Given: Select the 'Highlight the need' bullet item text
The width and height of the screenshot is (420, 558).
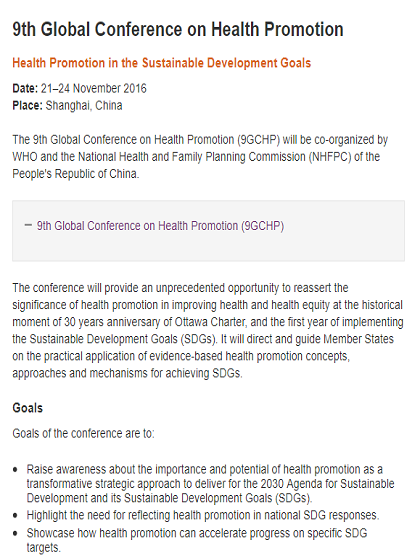Looking at the screenshot, I should [203, 515].
